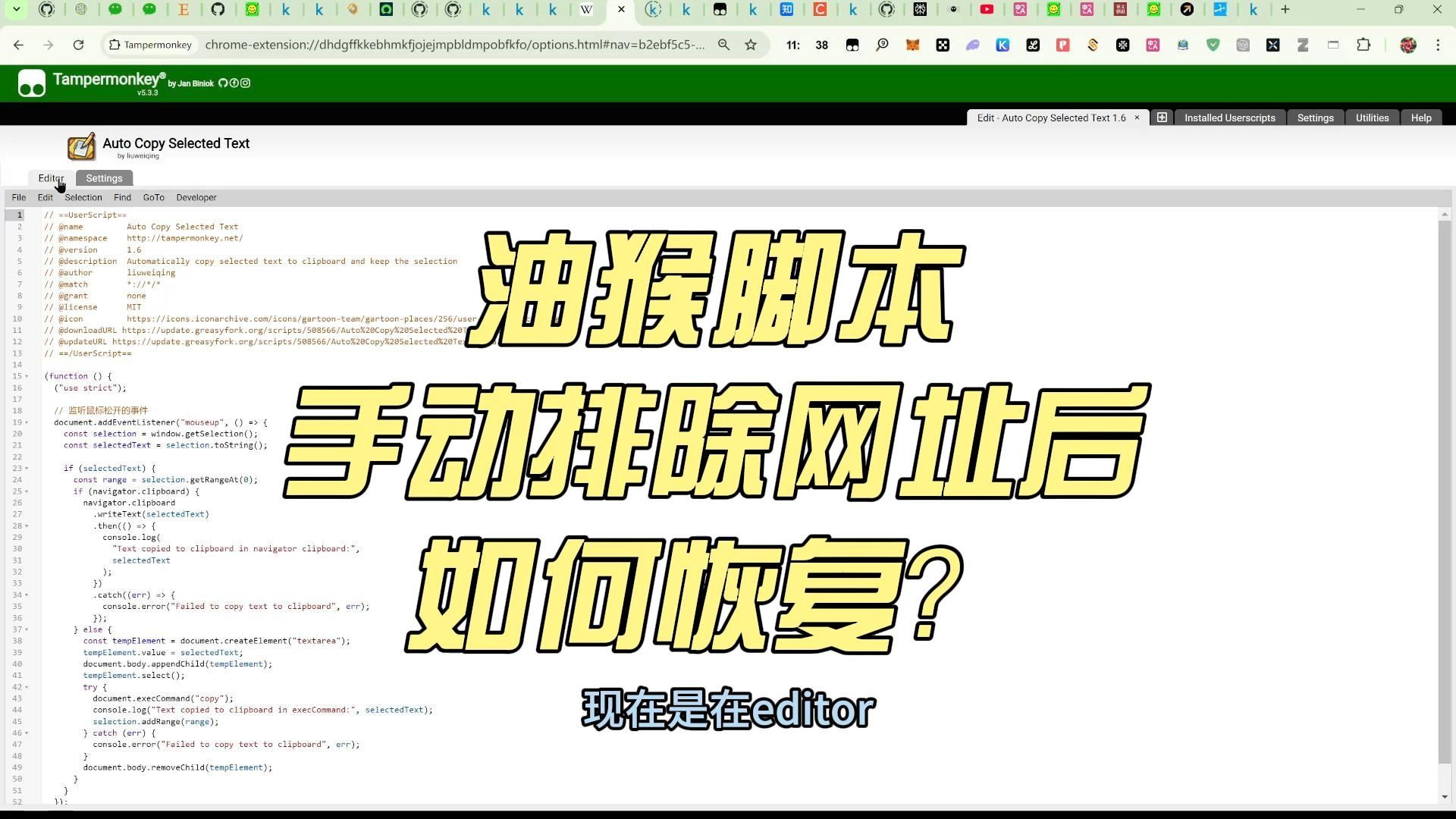Open a new browser tab

tap(1285, 10)
